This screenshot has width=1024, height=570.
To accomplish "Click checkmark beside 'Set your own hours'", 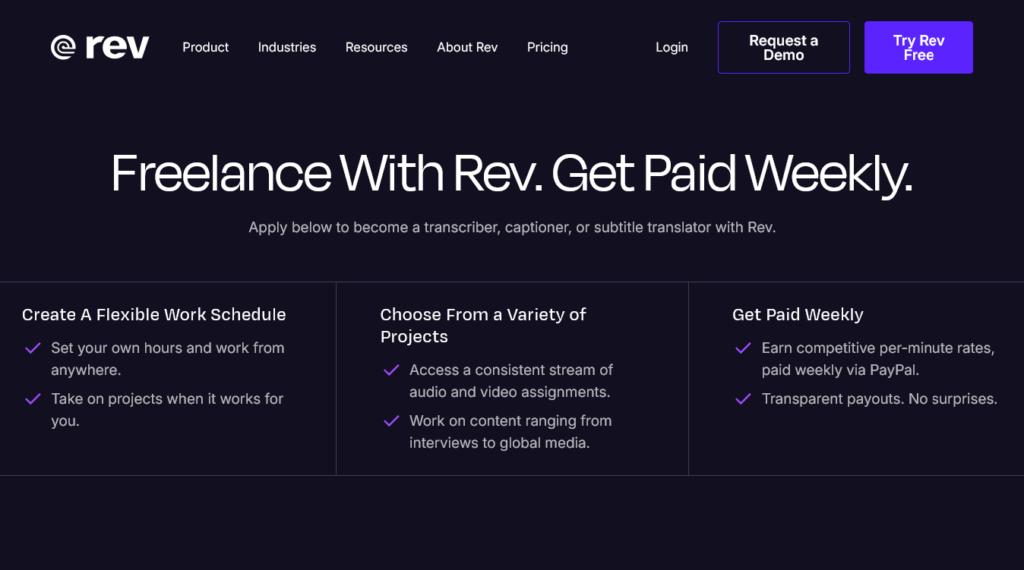I will click(x=33, y=348).
